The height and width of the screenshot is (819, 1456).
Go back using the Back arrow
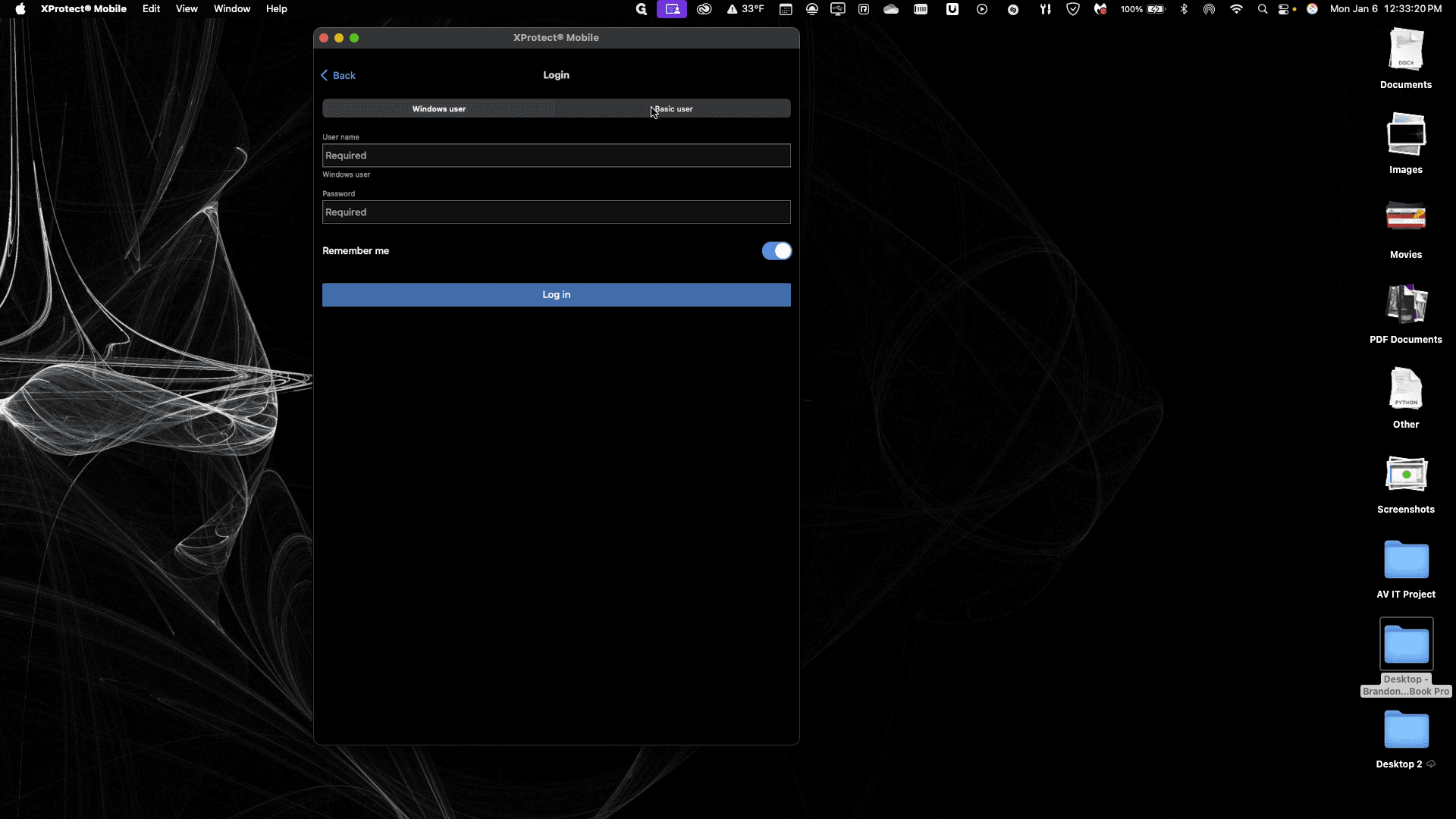pos(338,75)
